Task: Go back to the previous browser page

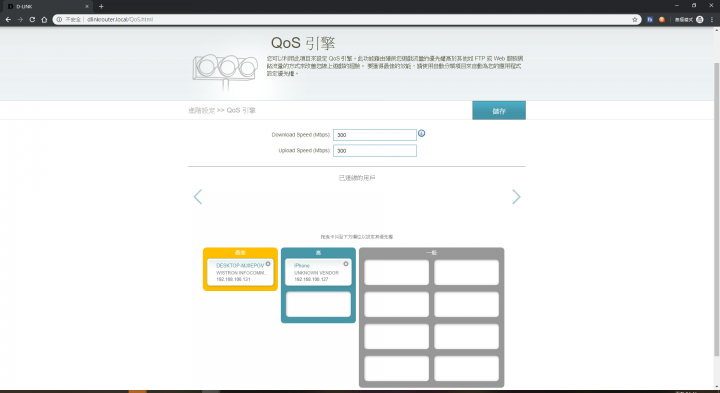Action: pyautogui.click(x=8, y=19)
